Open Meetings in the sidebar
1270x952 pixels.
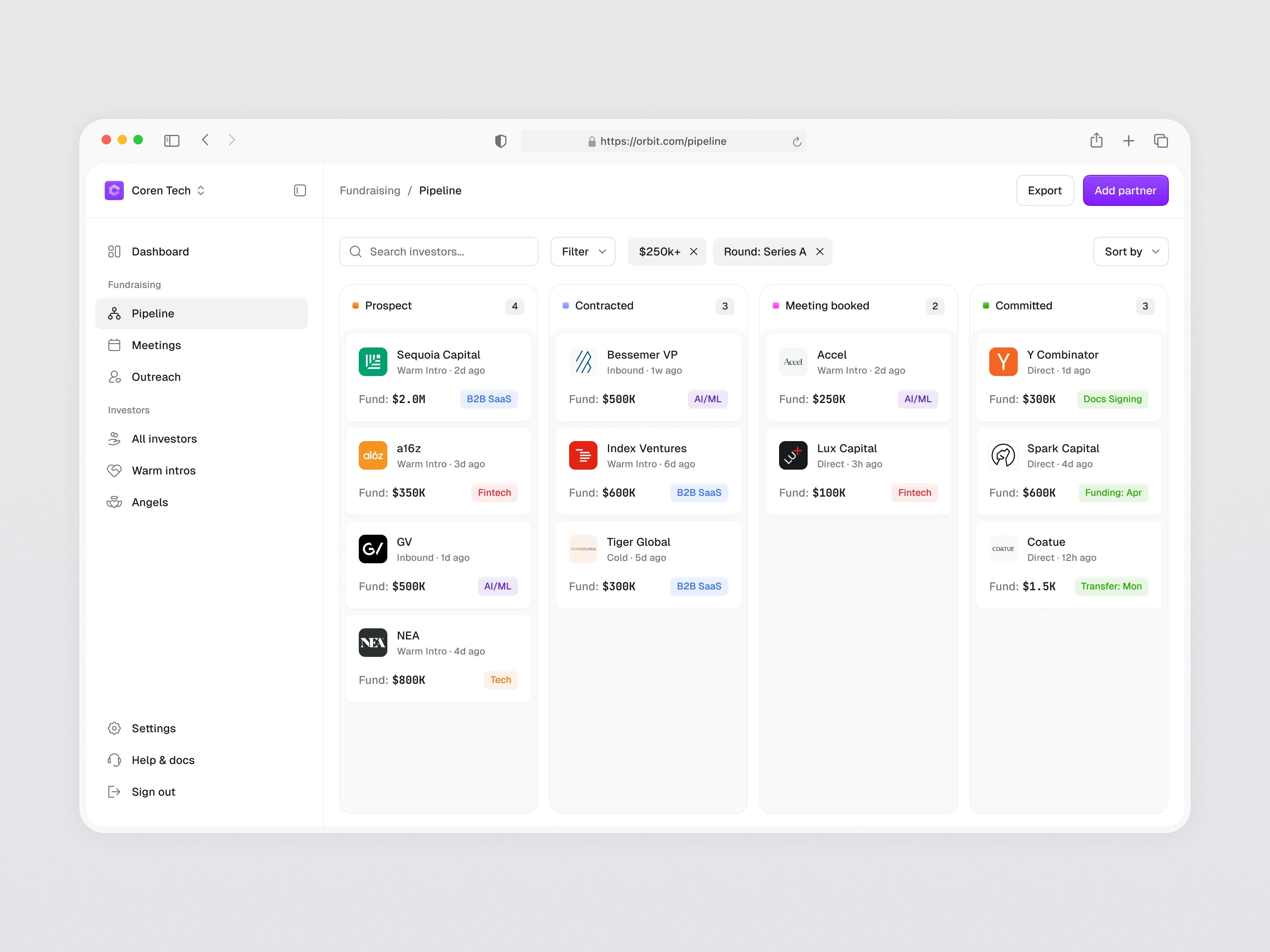point(202,345)
